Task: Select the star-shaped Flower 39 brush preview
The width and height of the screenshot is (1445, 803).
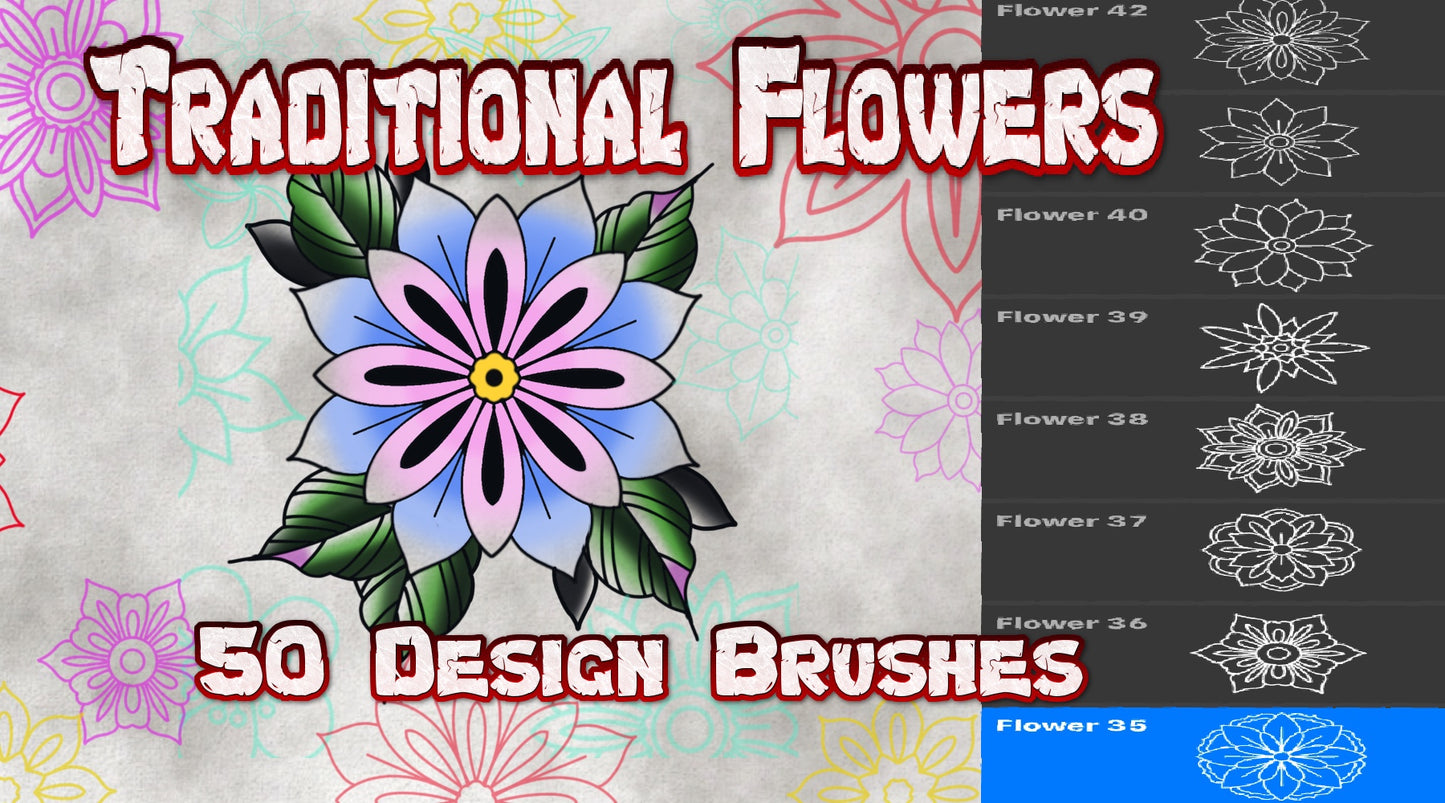Action: coord(1280,345)
